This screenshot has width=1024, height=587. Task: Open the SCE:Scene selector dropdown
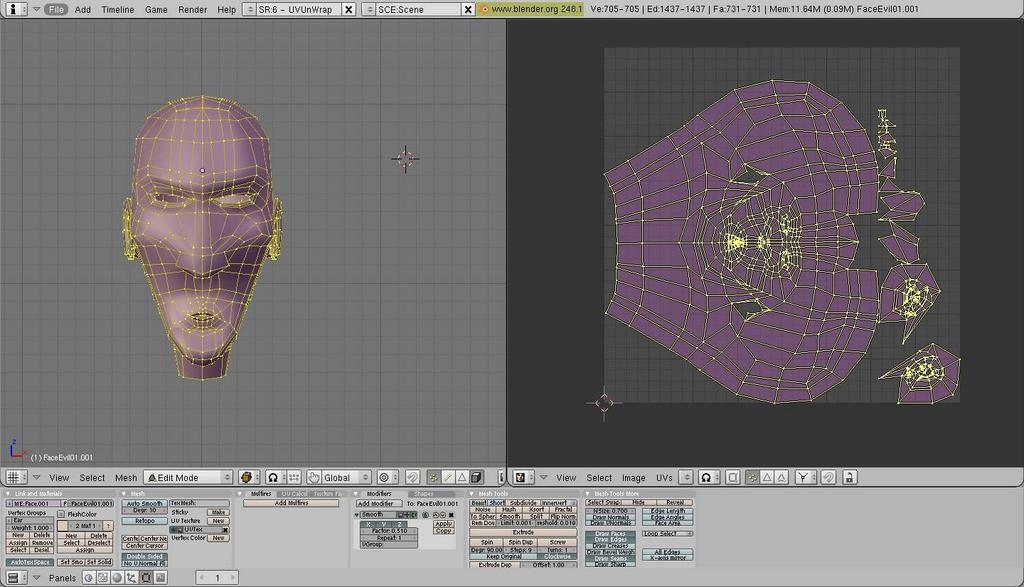point(369,9)
